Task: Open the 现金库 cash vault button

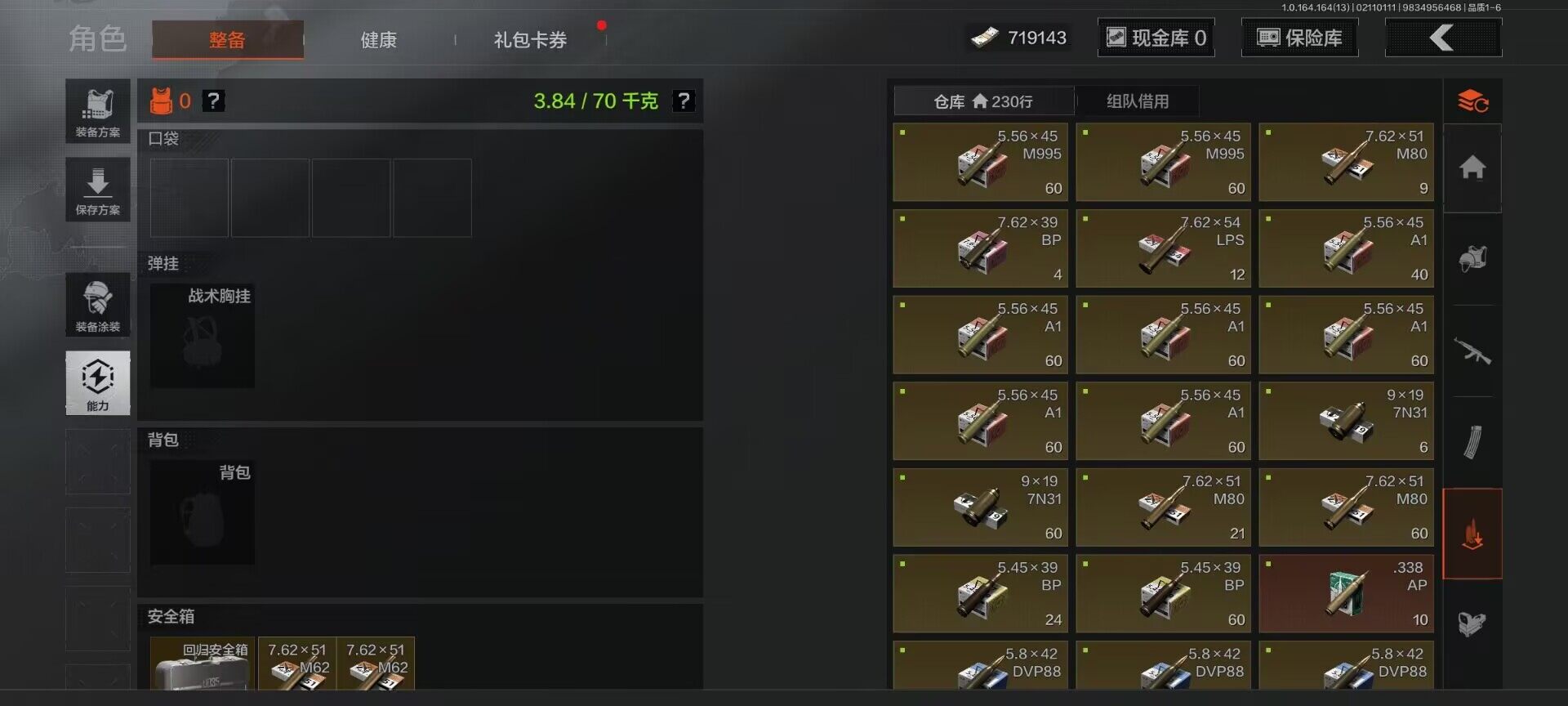Action: click(1156, 38)
